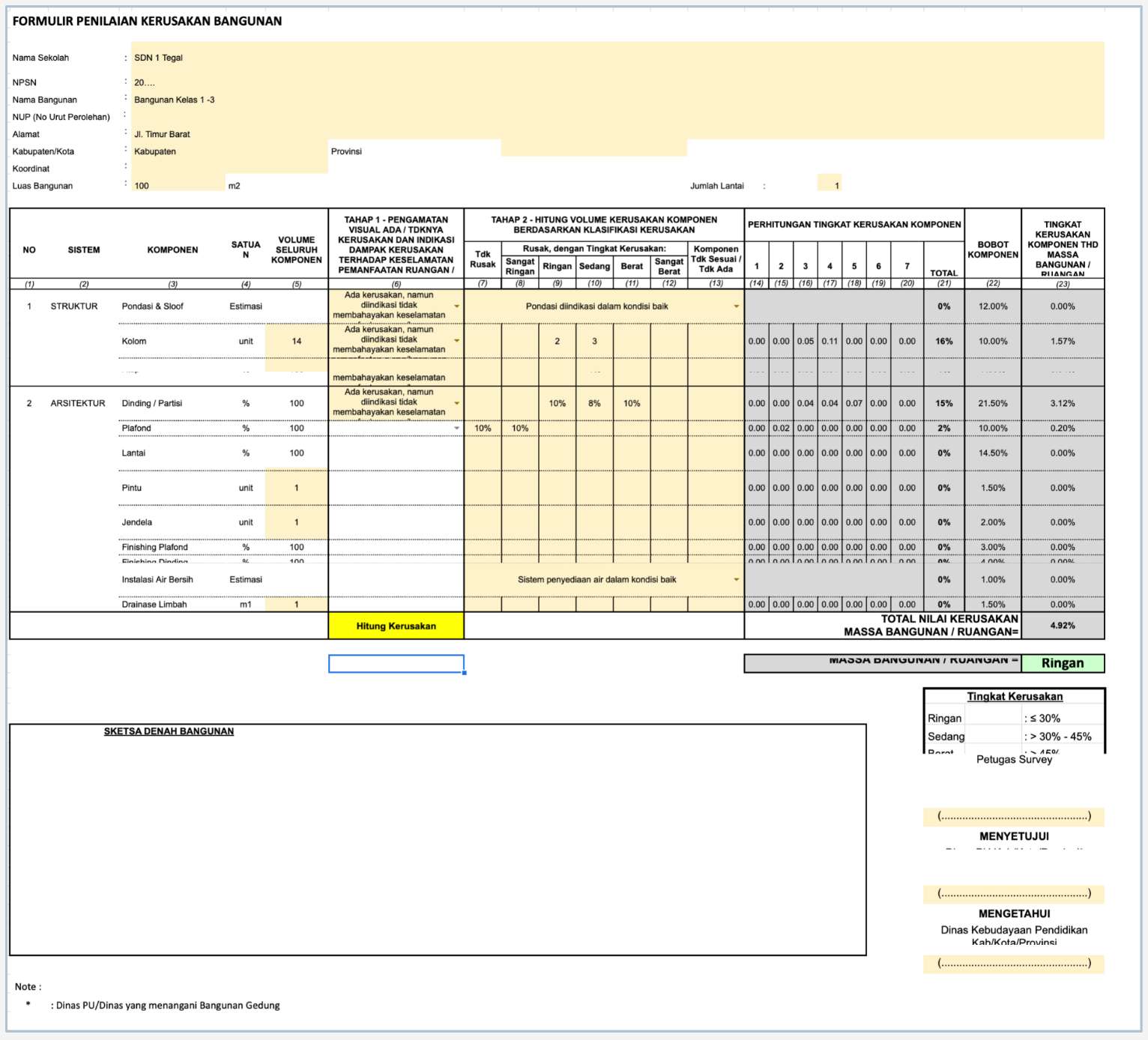Image resolution: width=1148 pixels, height=1040 pixels.
Task: Select the Jendela volume cell with 1
Action: [297, 522]
